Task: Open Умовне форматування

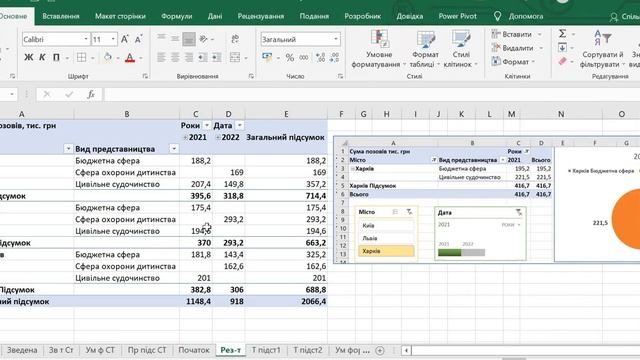Action: (x=378, y=49)
